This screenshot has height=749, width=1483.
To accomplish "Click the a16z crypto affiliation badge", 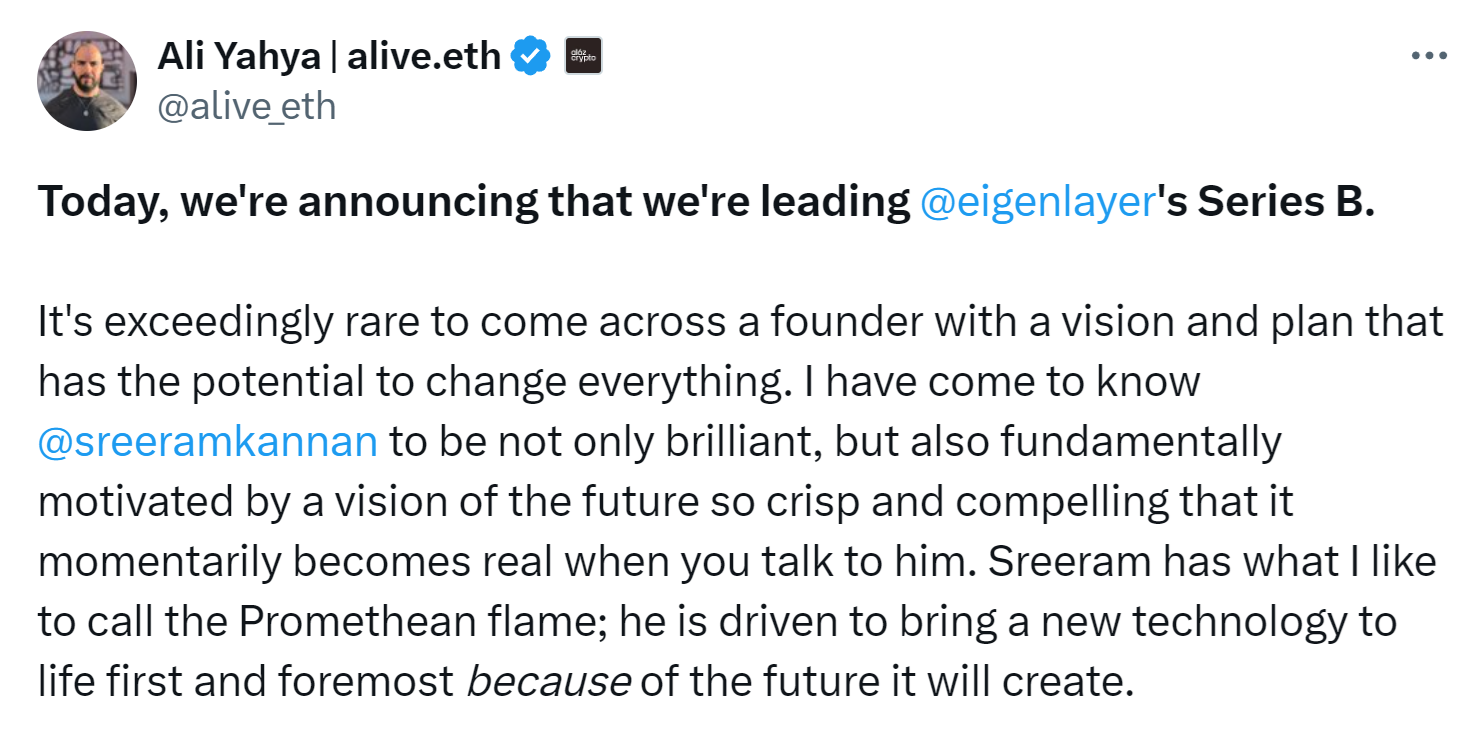I will 583,56.
